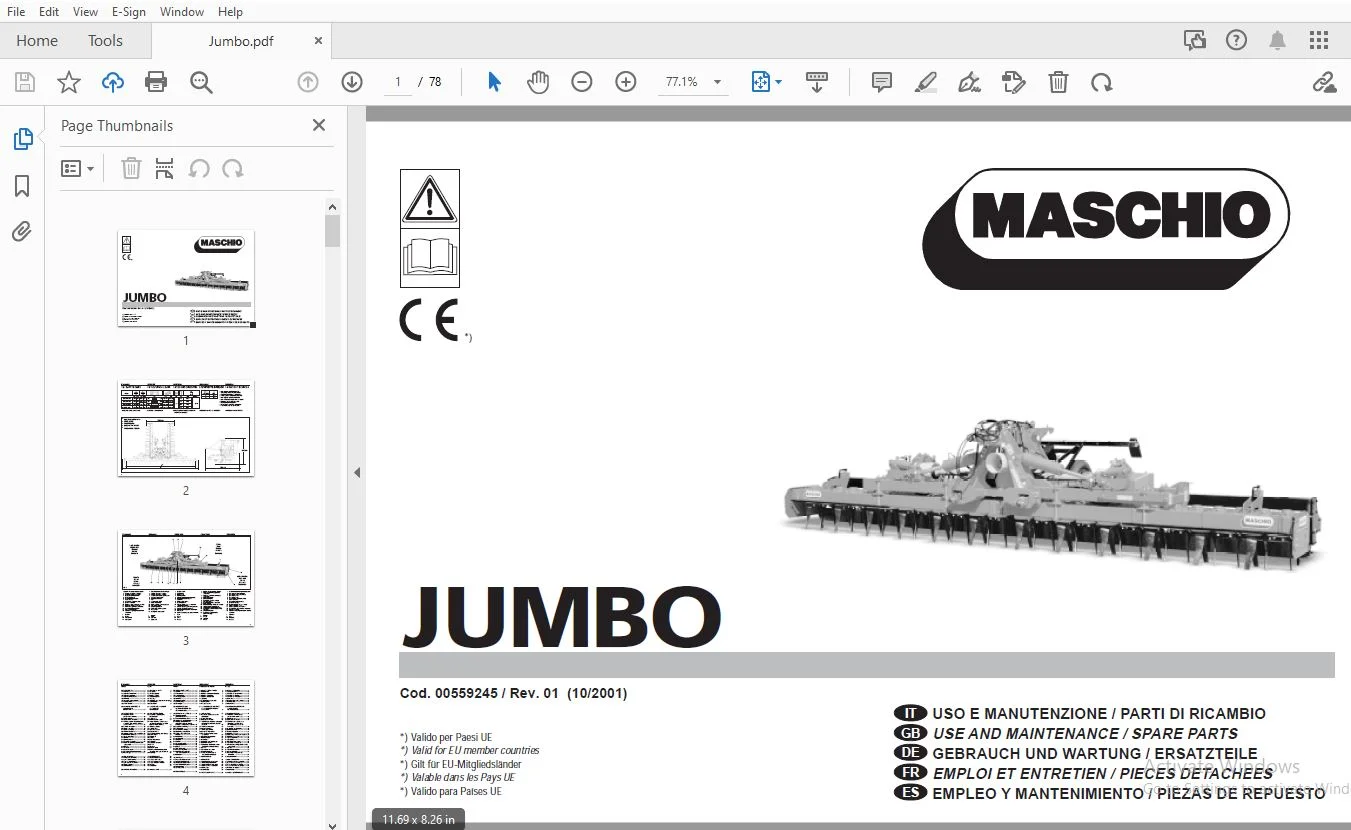Go to the next page

pos(352,82)
